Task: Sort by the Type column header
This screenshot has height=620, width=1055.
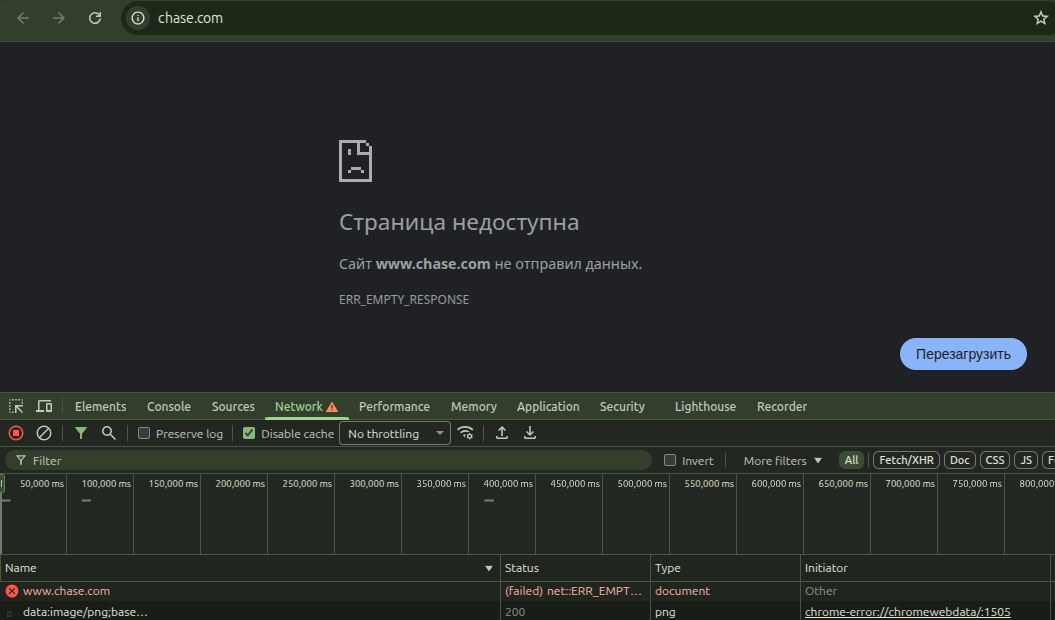Action: tap(725, 568)
